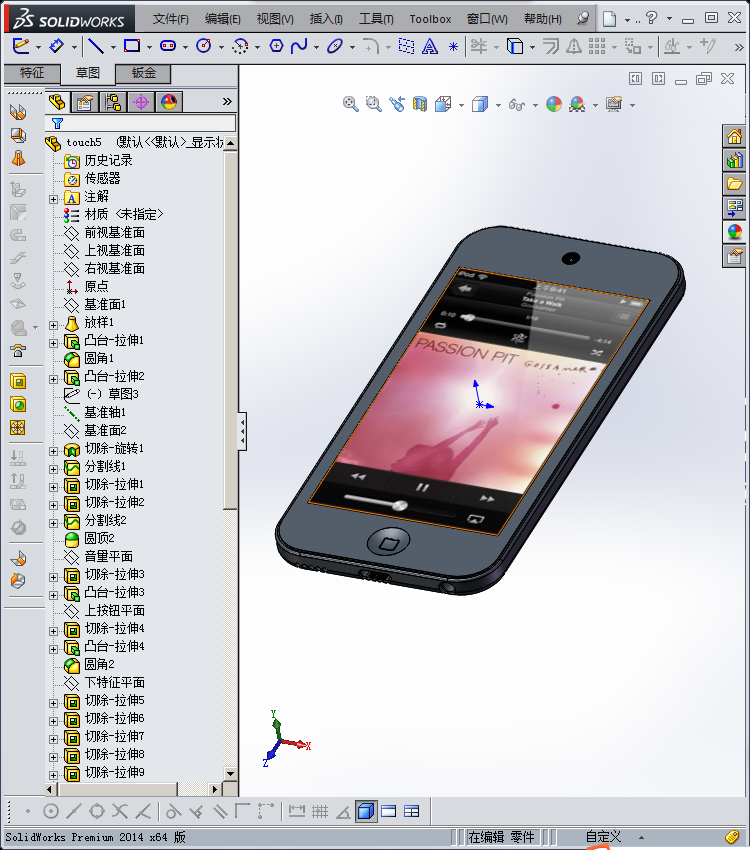Viewport: 750px width, 850px height.
Task: Open the DisplayManager tab
Action: click(169, 102)
